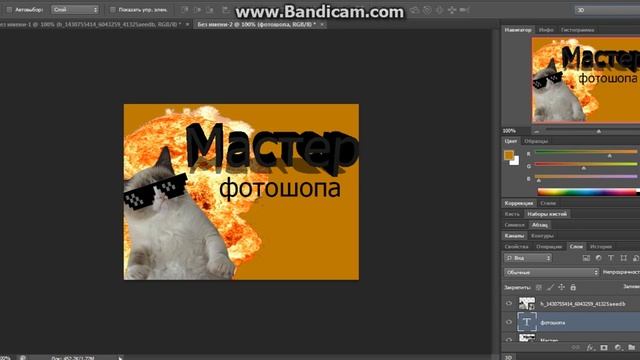
Task: Hide the h_1430755414 layer eye
Action: tap(509, 304)
